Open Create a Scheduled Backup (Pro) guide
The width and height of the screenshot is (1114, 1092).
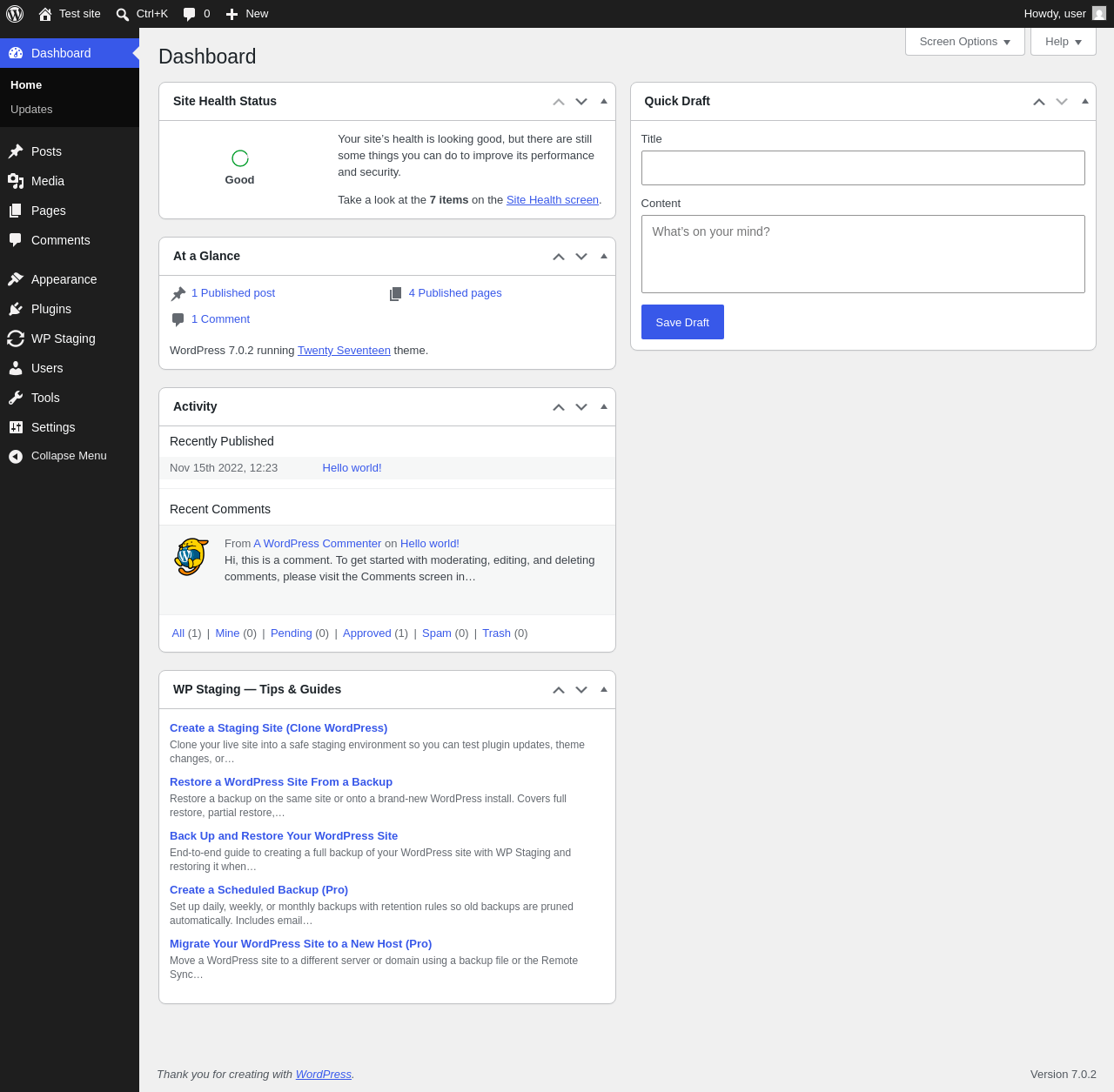[x=259, y=890]
